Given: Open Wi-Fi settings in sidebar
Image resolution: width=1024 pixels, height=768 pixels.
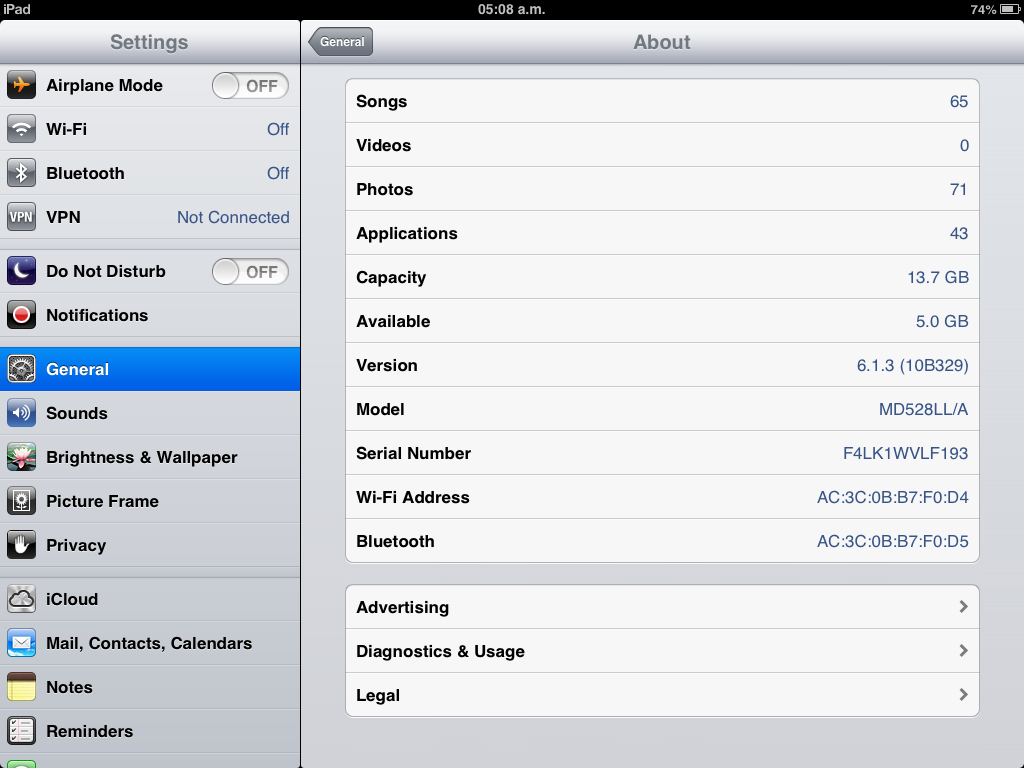Looking at the screenshot, I should tap(150, 129).
